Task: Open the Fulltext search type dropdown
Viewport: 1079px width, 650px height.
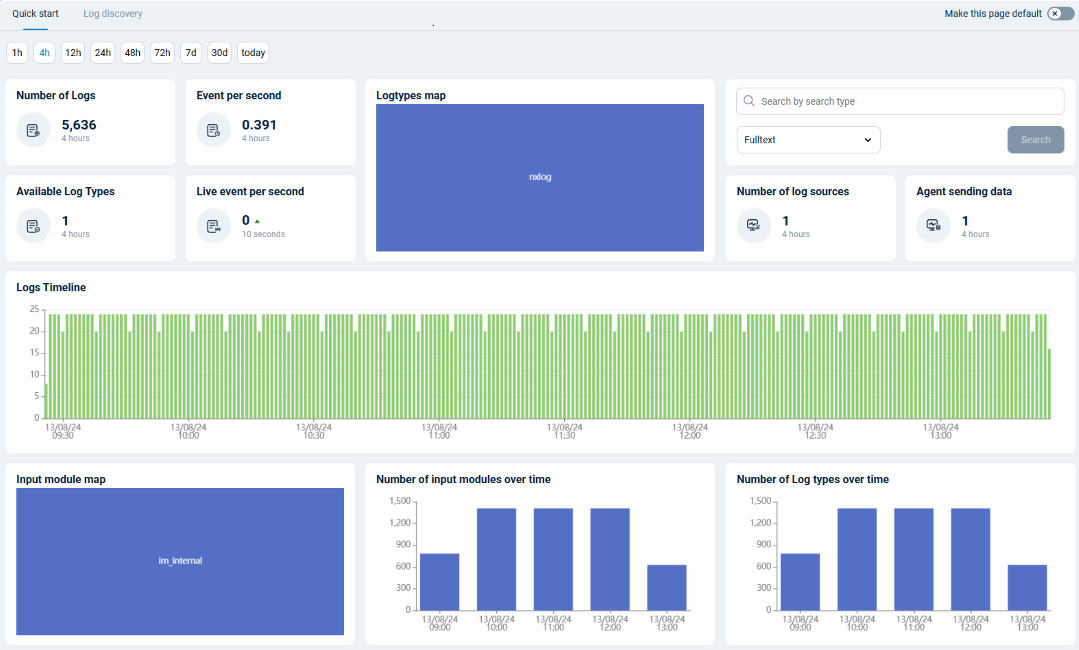Action: (808, 140)
